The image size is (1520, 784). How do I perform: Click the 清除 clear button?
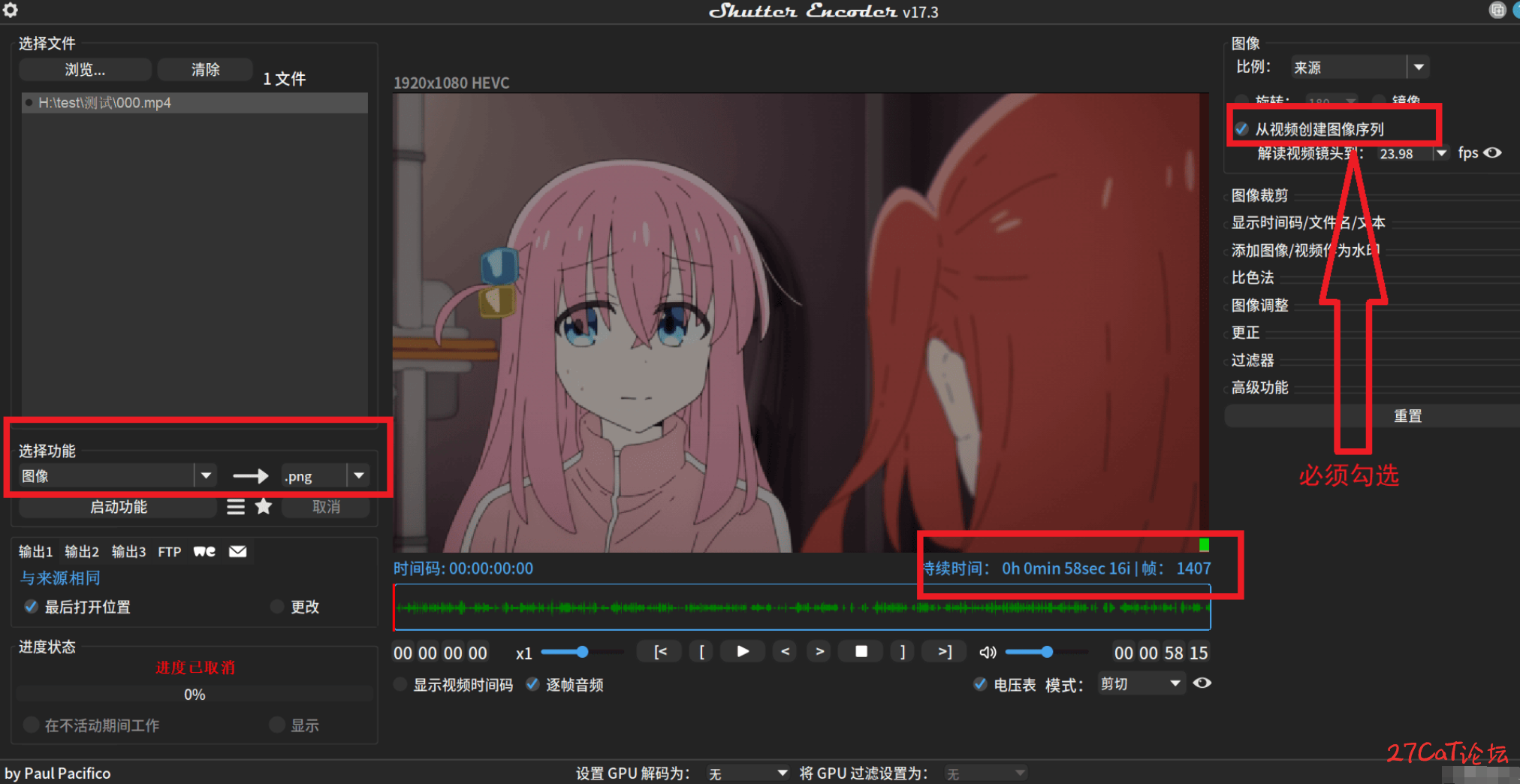205,69
